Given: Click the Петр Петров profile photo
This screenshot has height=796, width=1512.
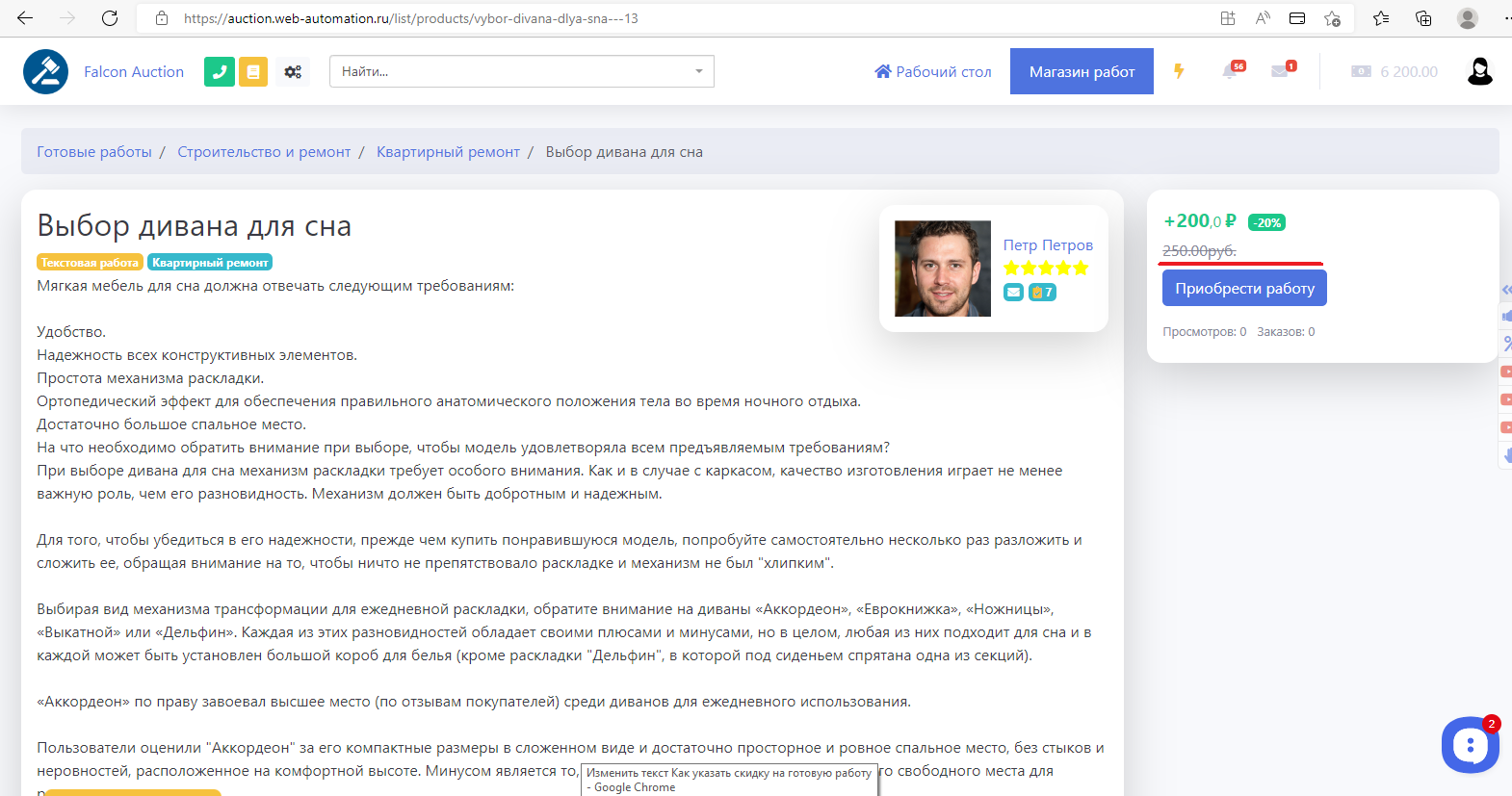Looking at the screenshot, I should pos(942,269).
